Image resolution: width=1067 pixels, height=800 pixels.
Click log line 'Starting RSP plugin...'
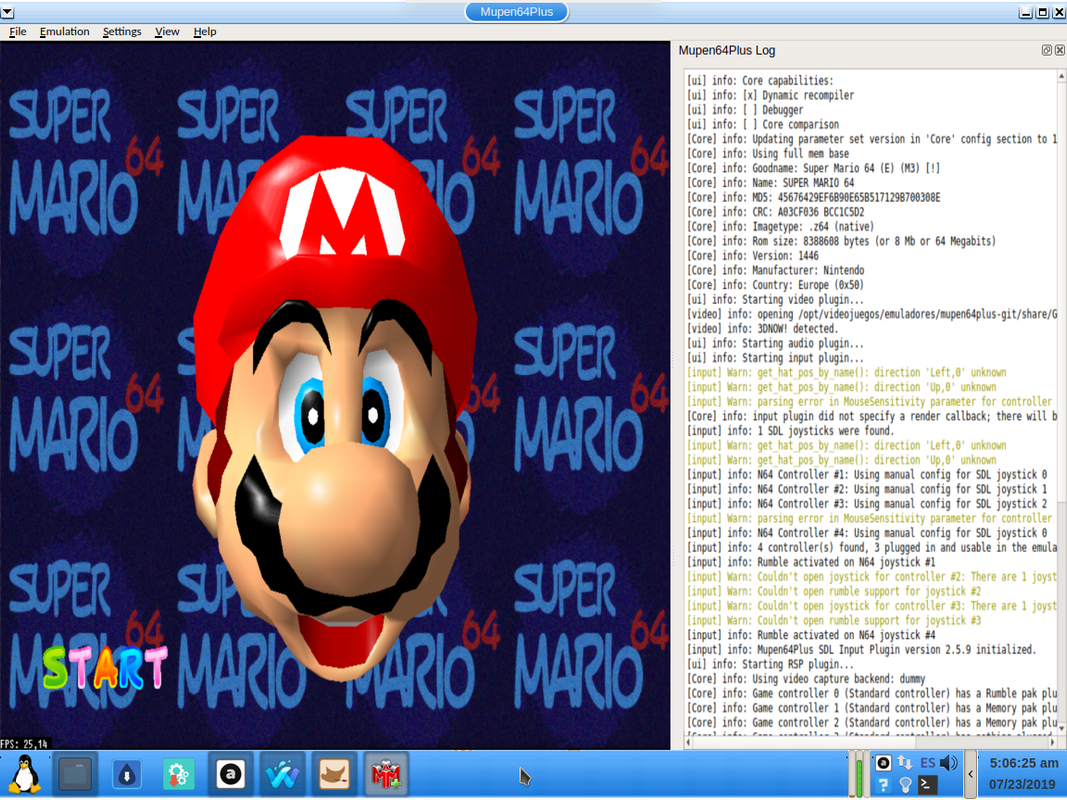770,664
